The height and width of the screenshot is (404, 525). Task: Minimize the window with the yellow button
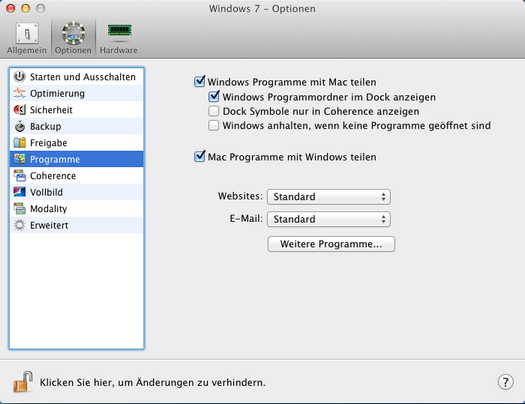pyautogui.click(x=25, y=8)
